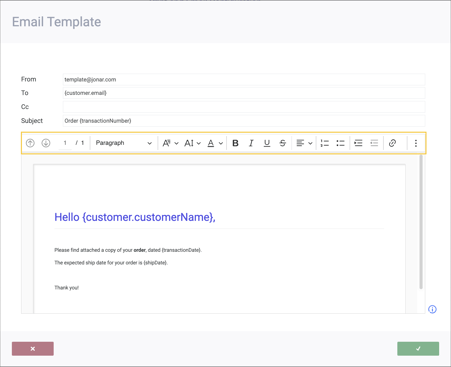Image resolution: width=451 pixels, height=367 pixels.
Task: Click the Subject field
Action: click(x=244, y=121)
